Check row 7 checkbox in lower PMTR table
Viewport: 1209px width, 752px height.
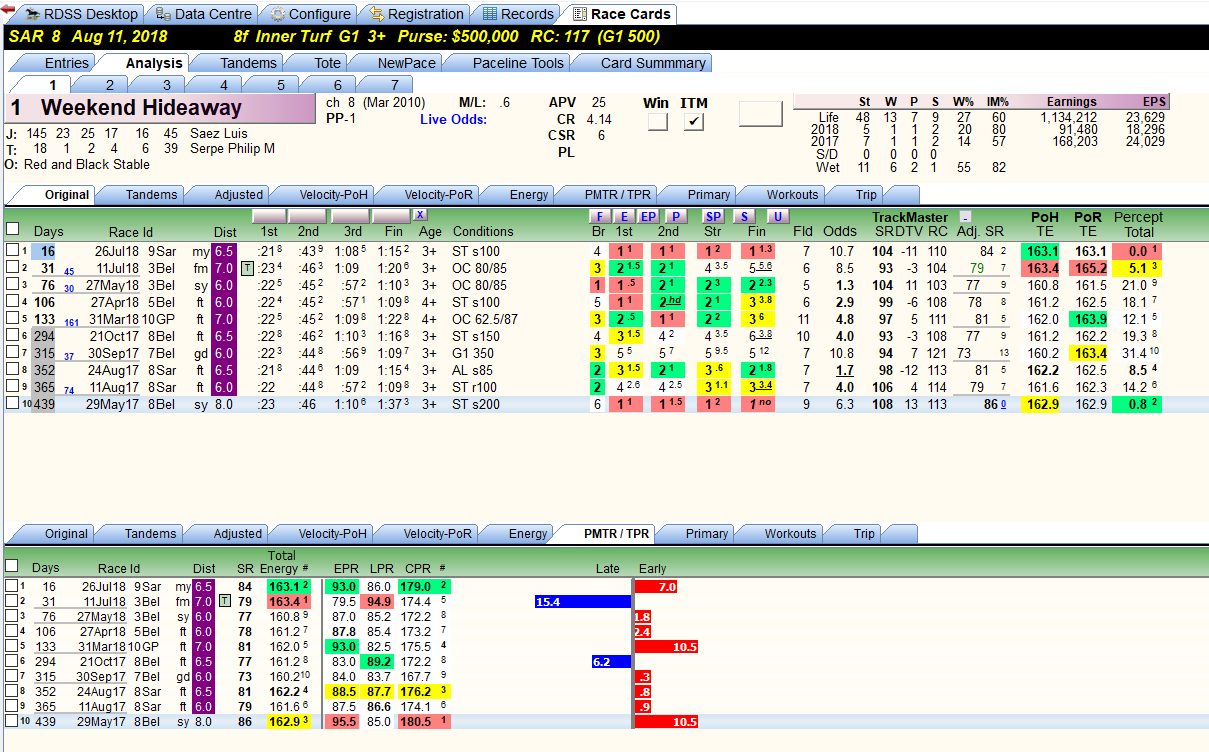(x=11, y=677)
